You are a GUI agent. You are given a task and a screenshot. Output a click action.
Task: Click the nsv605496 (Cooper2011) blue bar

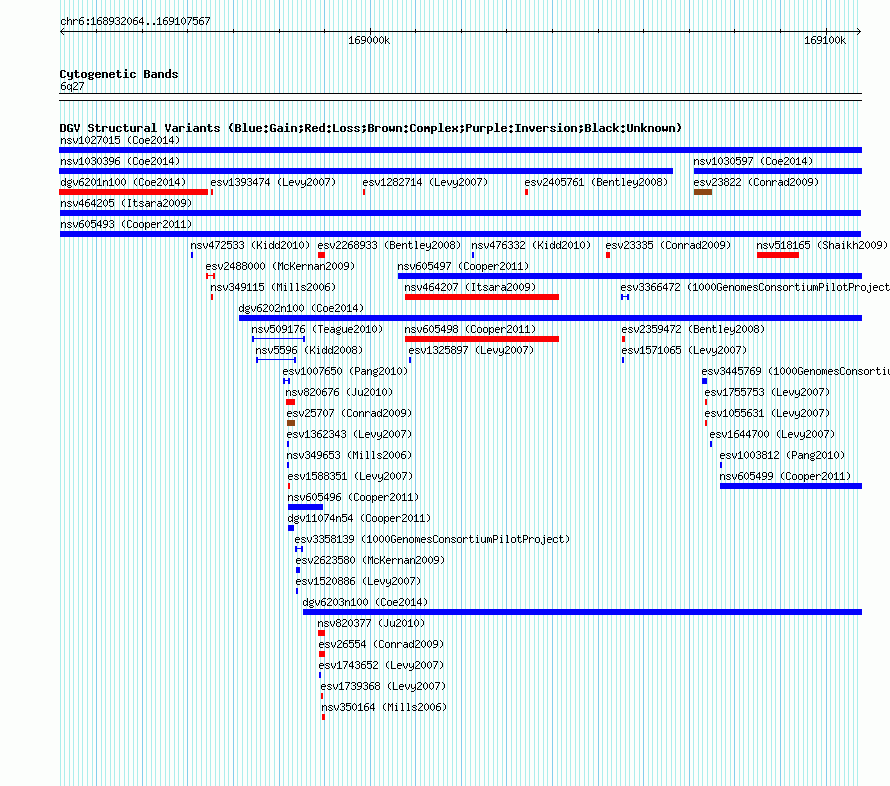click(x=305, y=507)
